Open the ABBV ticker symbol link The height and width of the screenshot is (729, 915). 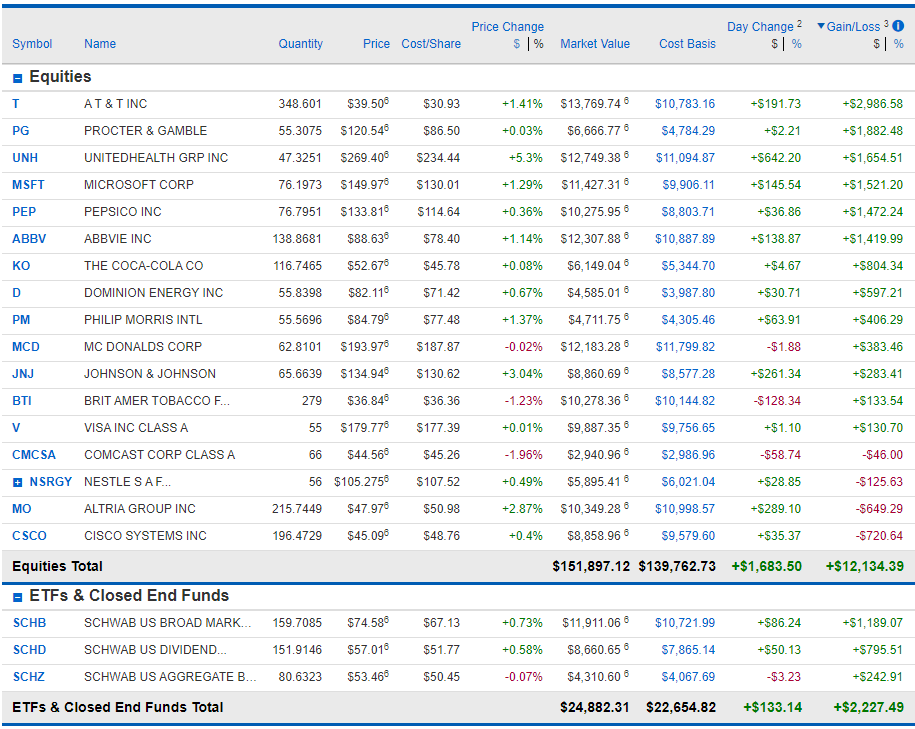29,239
